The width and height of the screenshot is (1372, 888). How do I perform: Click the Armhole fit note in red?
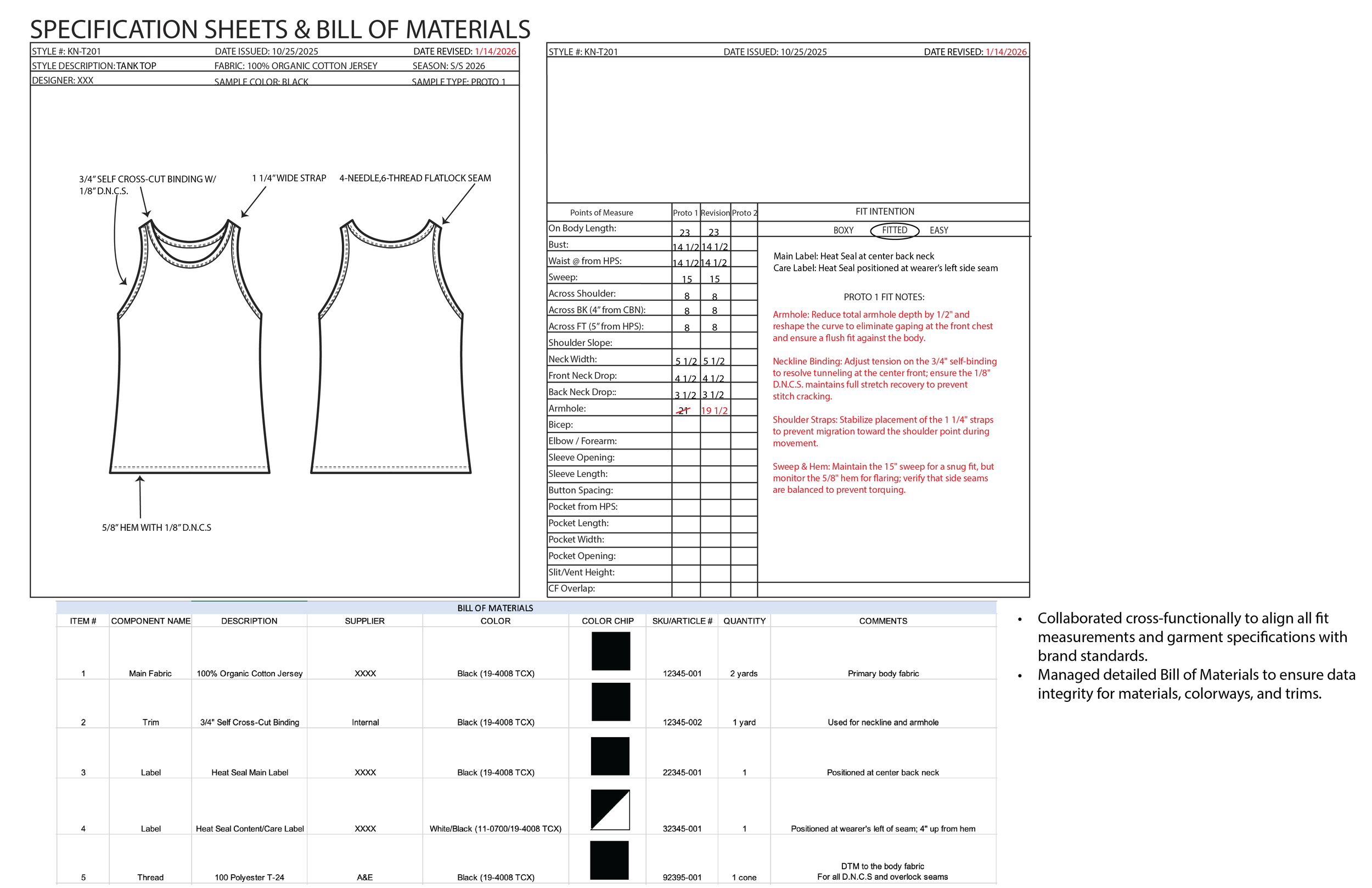pyautogui.click(x=882, y=327)
